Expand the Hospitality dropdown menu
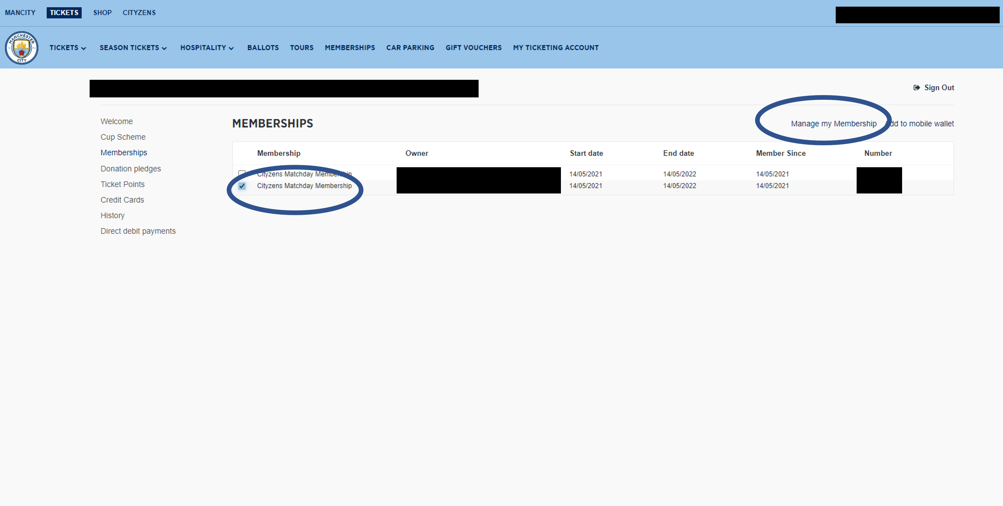 [207, 48]
